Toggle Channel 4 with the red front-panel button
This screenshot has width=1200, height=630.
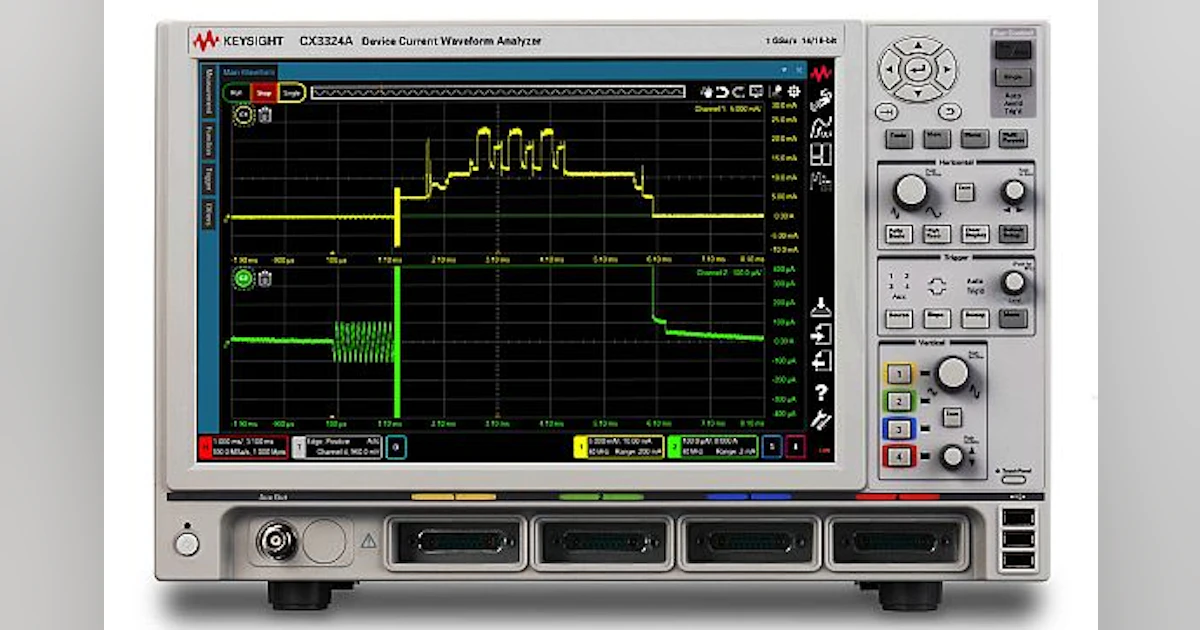click(899, 456)
